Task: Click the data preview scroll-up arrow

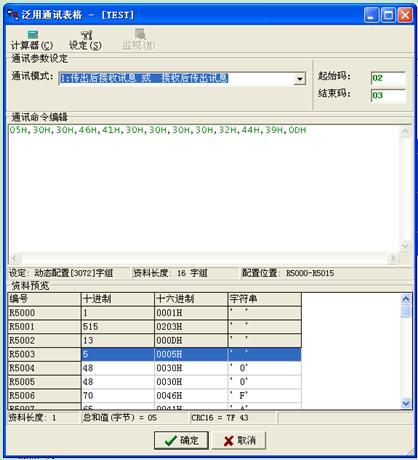Action: [406, 299]
